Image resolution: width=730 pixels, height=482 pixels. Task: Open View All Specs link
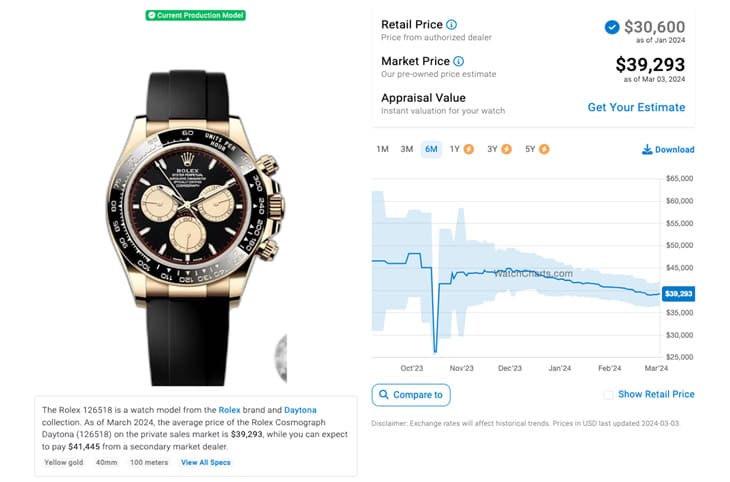206,462
